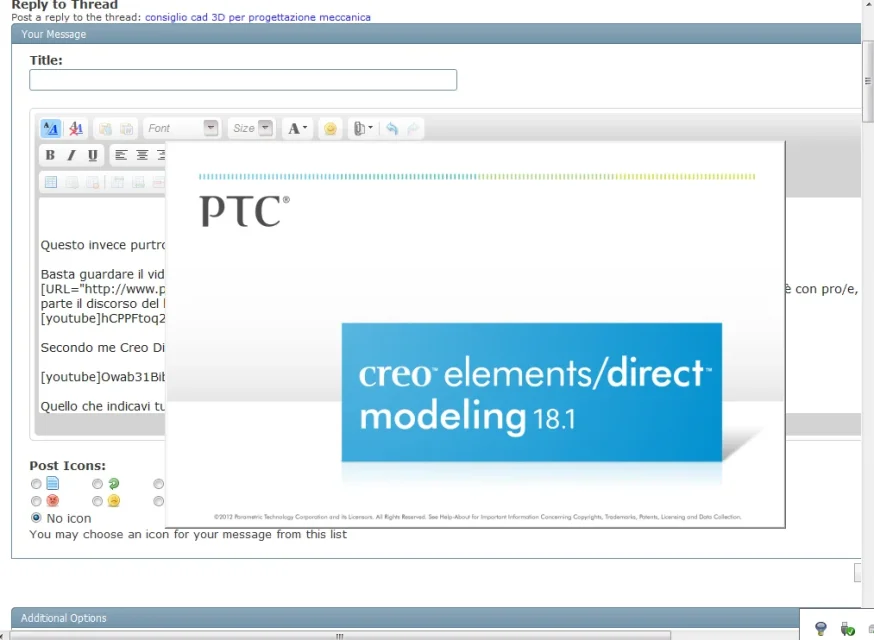
Task: Select the yellow sad face post icon radio
Action: pyautogui.click(x=98, y=501)
